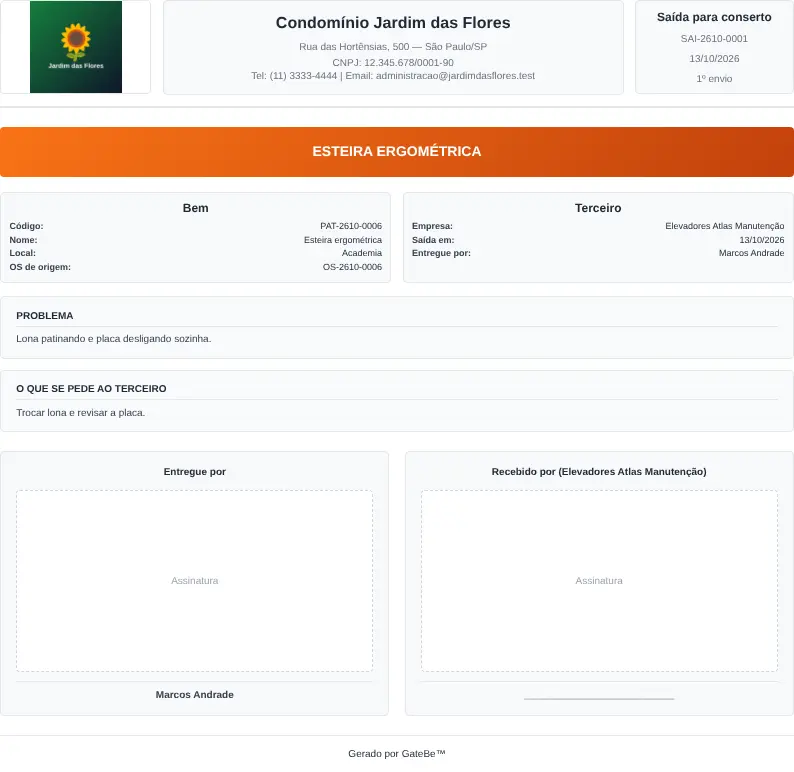The height and width of the screenshot is (772, 794).
Task: Click the PROBLEMA heading
Action: (x=45, y=316)
